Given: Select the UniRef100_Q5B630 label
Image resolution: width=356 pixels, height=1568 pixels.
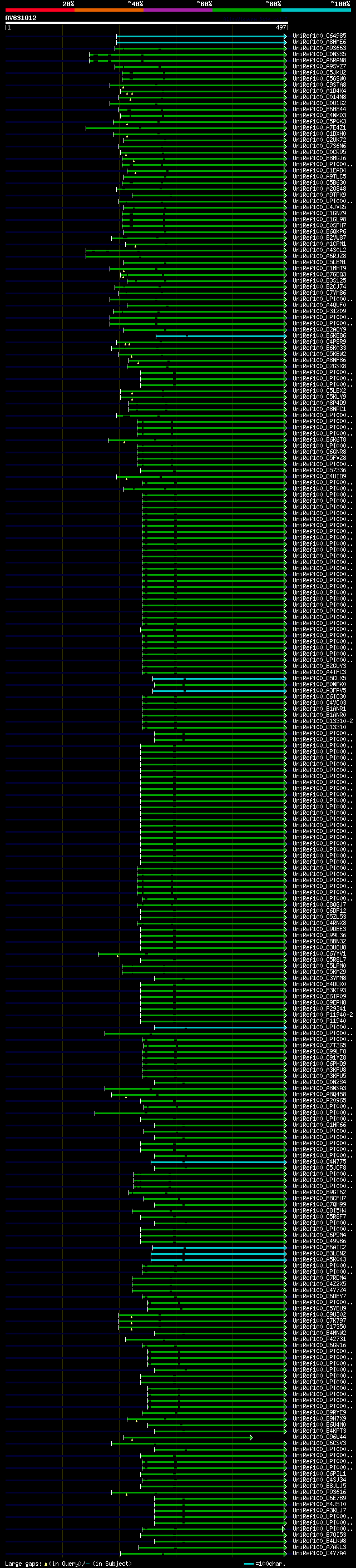Looking at the screenshot, I should [319, 182].
